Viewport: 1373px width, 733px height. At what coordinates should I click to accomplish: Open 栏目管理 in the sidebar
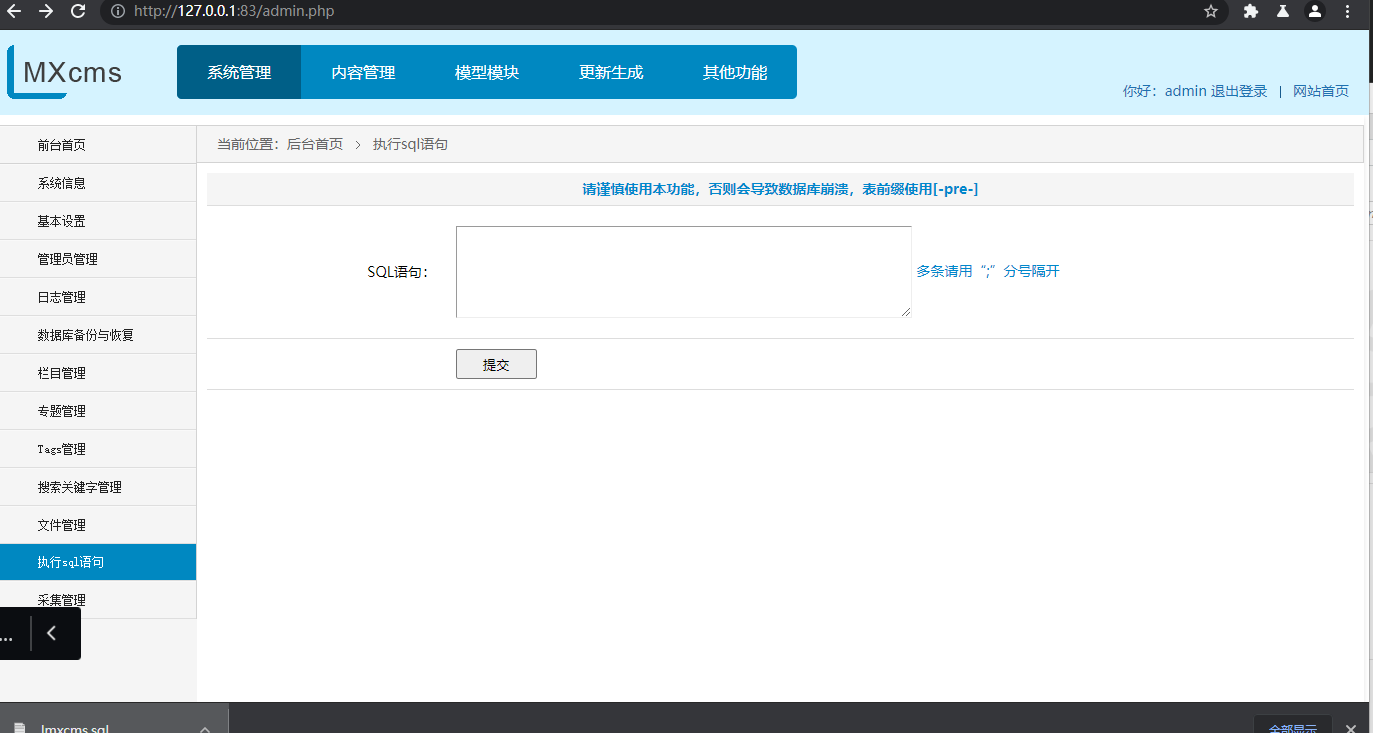tap(98, 373)
